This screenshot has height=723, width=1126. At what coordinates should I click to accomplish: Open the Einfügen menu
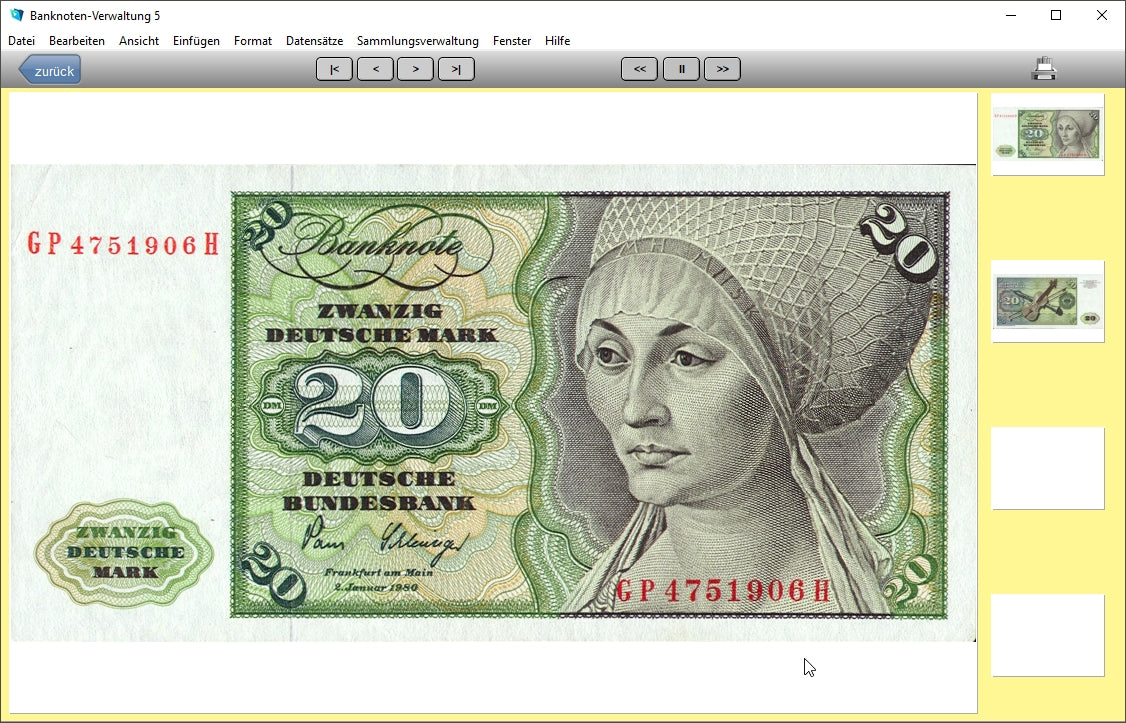point(196,41)
